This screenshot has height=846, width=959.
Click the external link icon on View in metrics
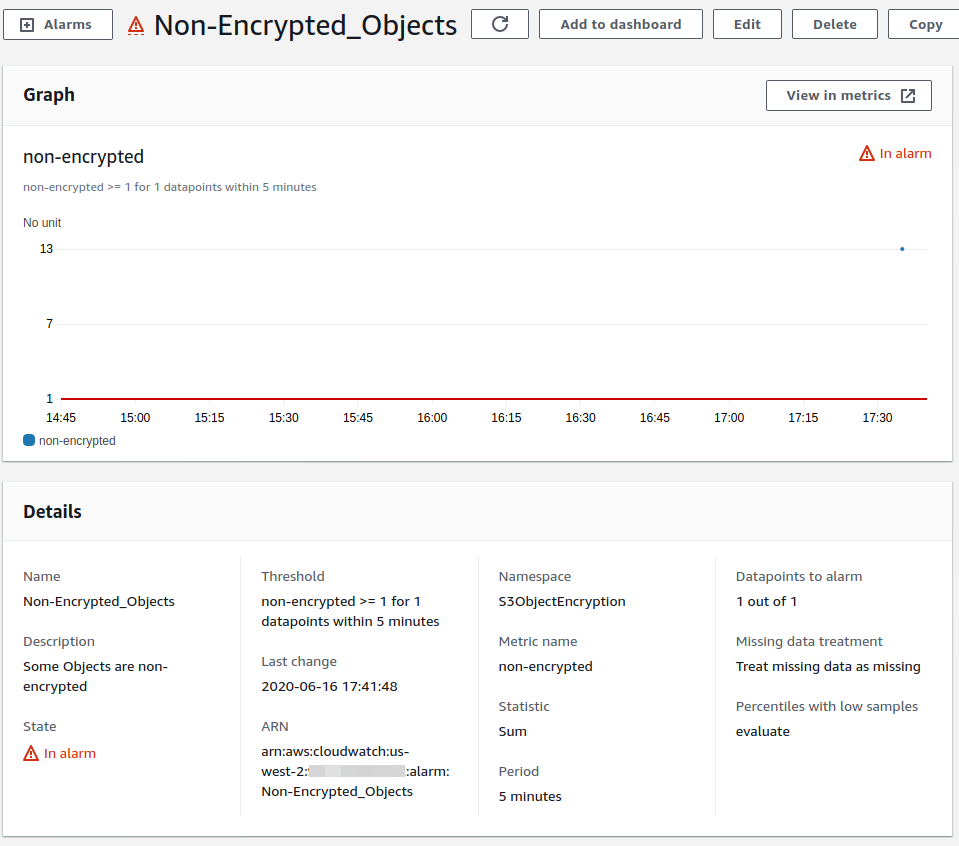pyautogui.click(x=908, y=95)
